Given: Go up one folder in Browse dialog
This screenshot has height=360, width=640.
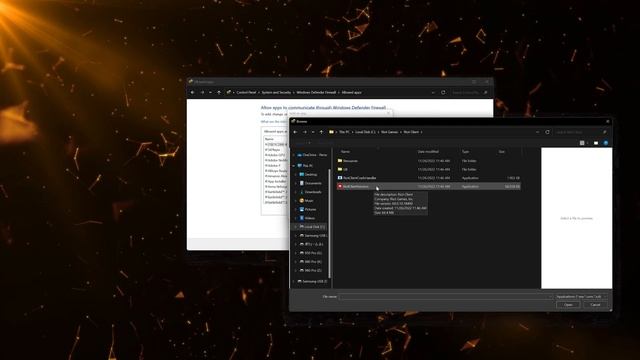Looking at the screenshot, I should 321,132.
